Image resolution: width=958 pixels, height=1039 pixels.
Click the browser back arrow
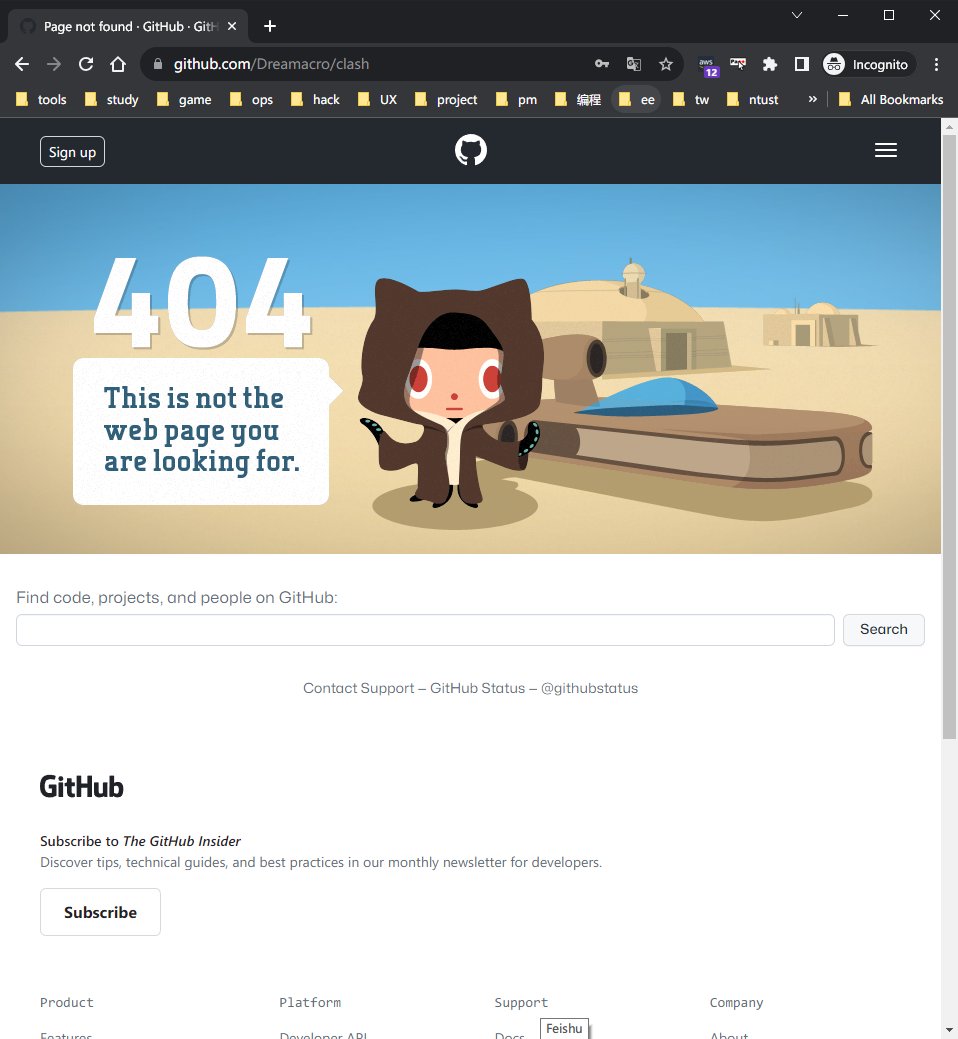click(x=22, y=64)
